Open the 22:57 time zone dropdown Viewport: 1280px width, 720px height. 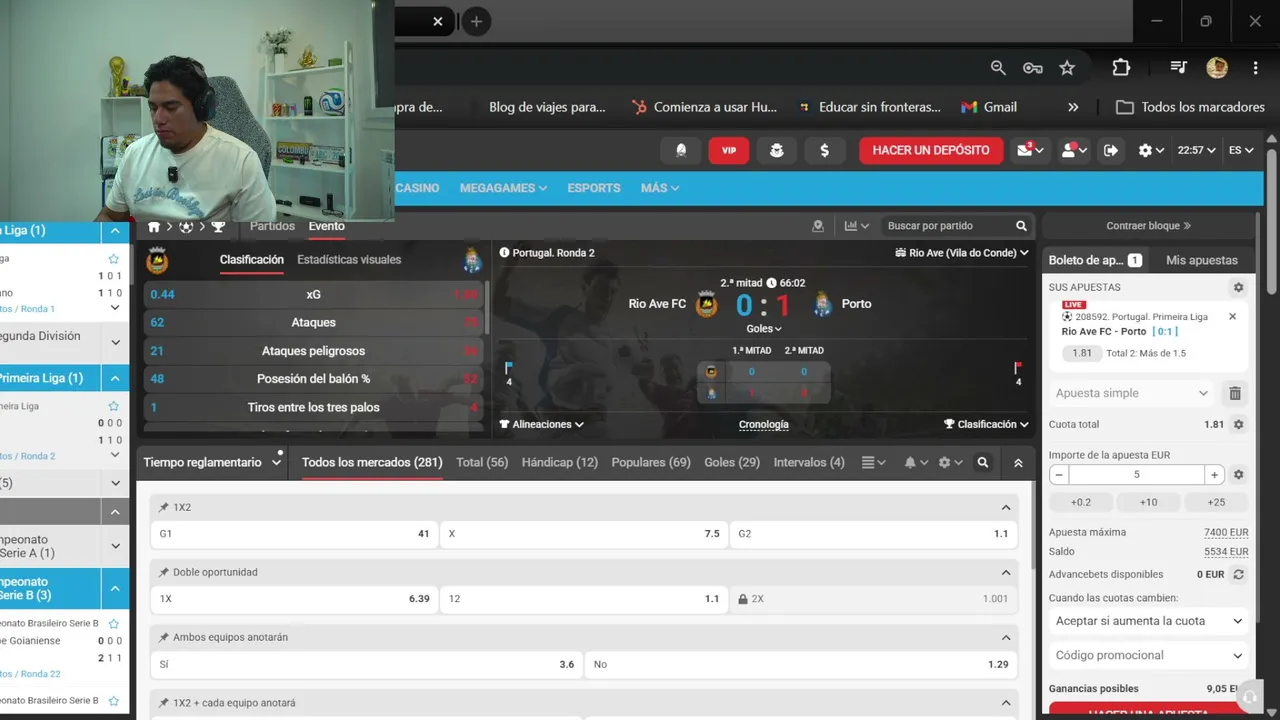[x=1196, y=150]
